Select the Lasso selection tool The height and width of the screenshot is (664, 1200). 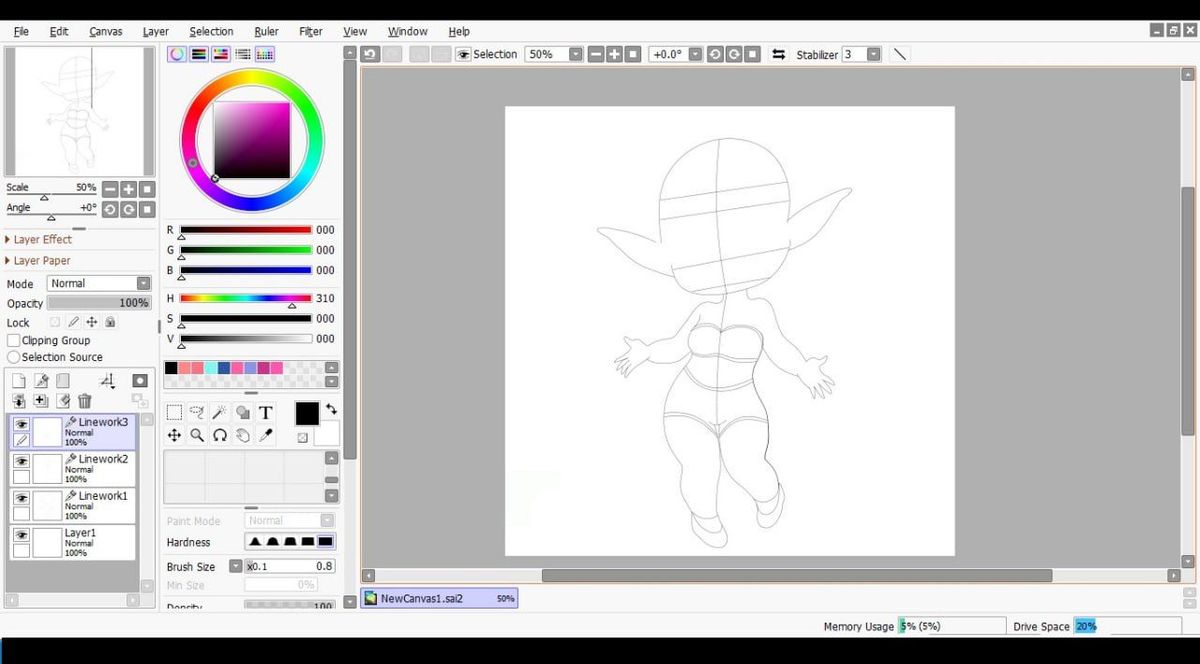[197, 411]
